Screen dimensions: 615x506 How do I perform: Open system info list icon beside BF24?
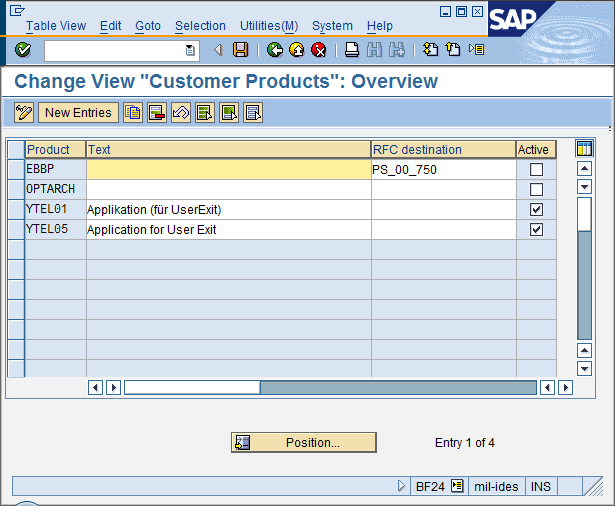pos(457,486)
